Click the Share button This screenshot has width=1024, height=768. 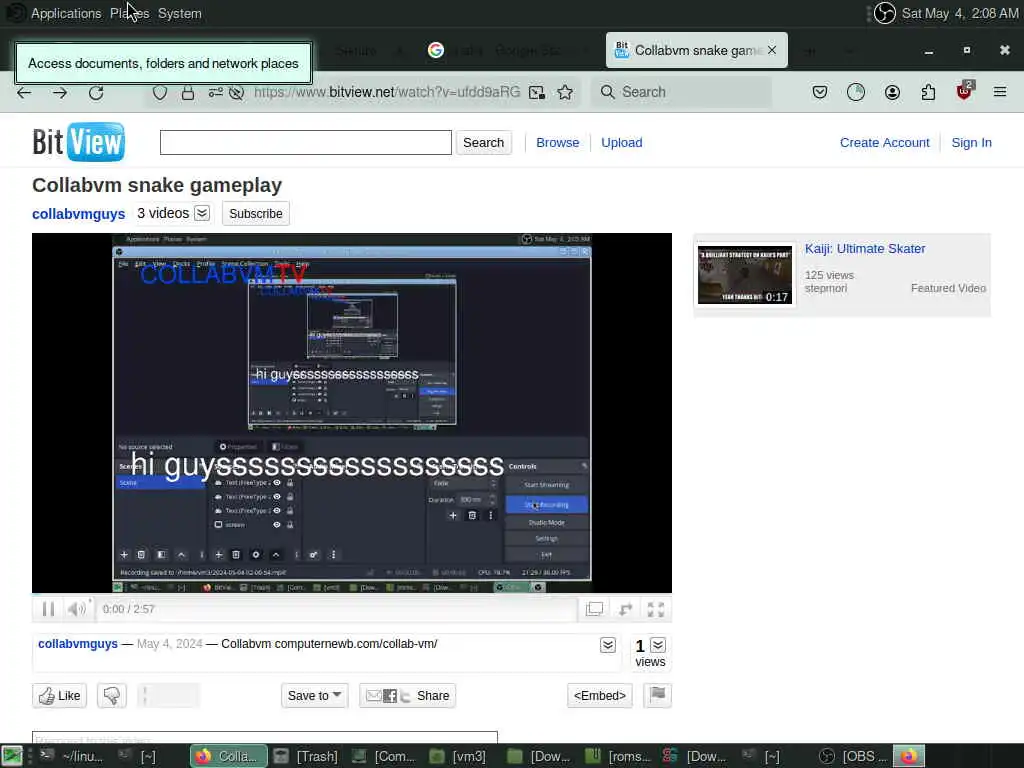[x=408, y=696]
